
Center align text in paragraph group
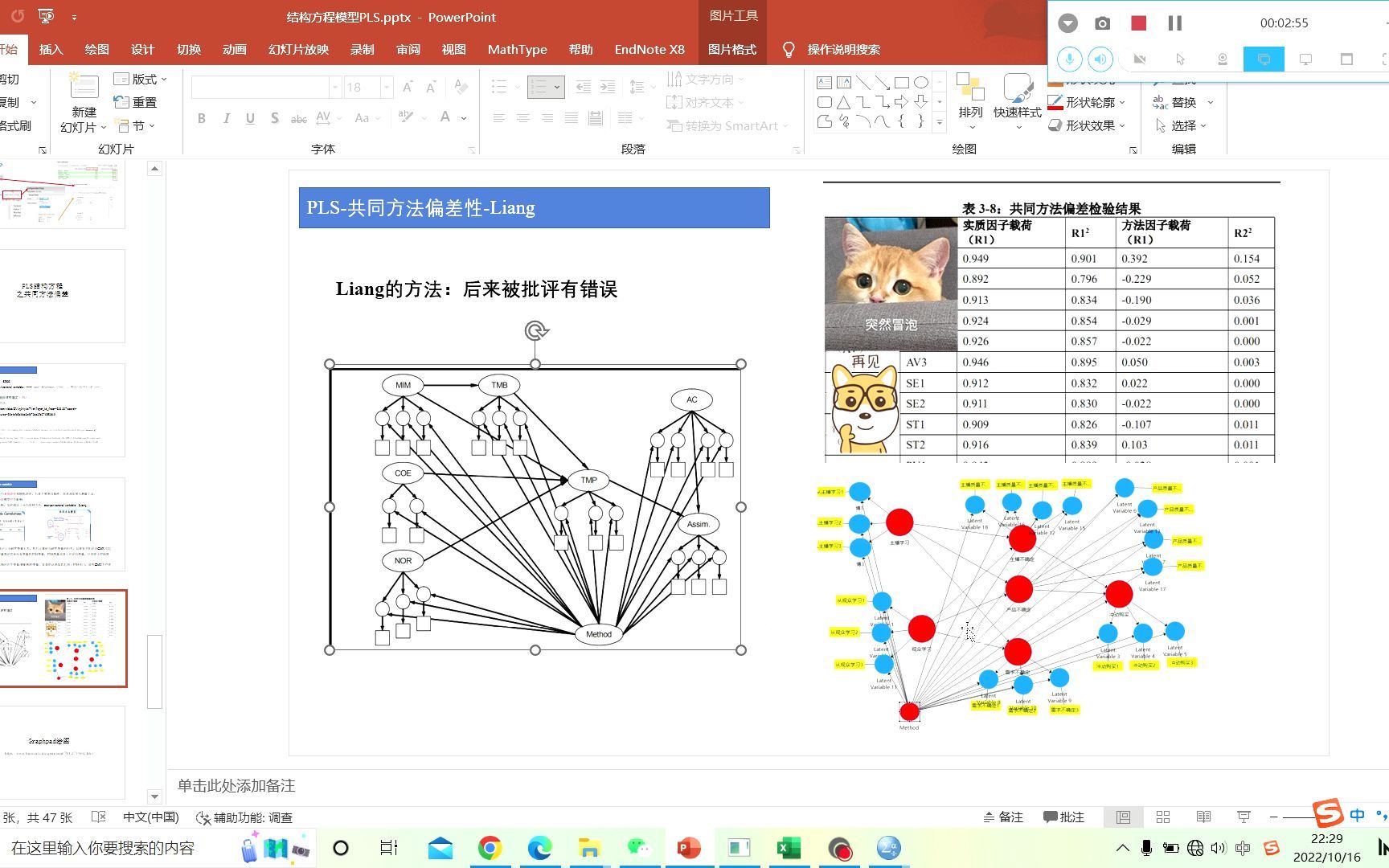tap(523, 118)
